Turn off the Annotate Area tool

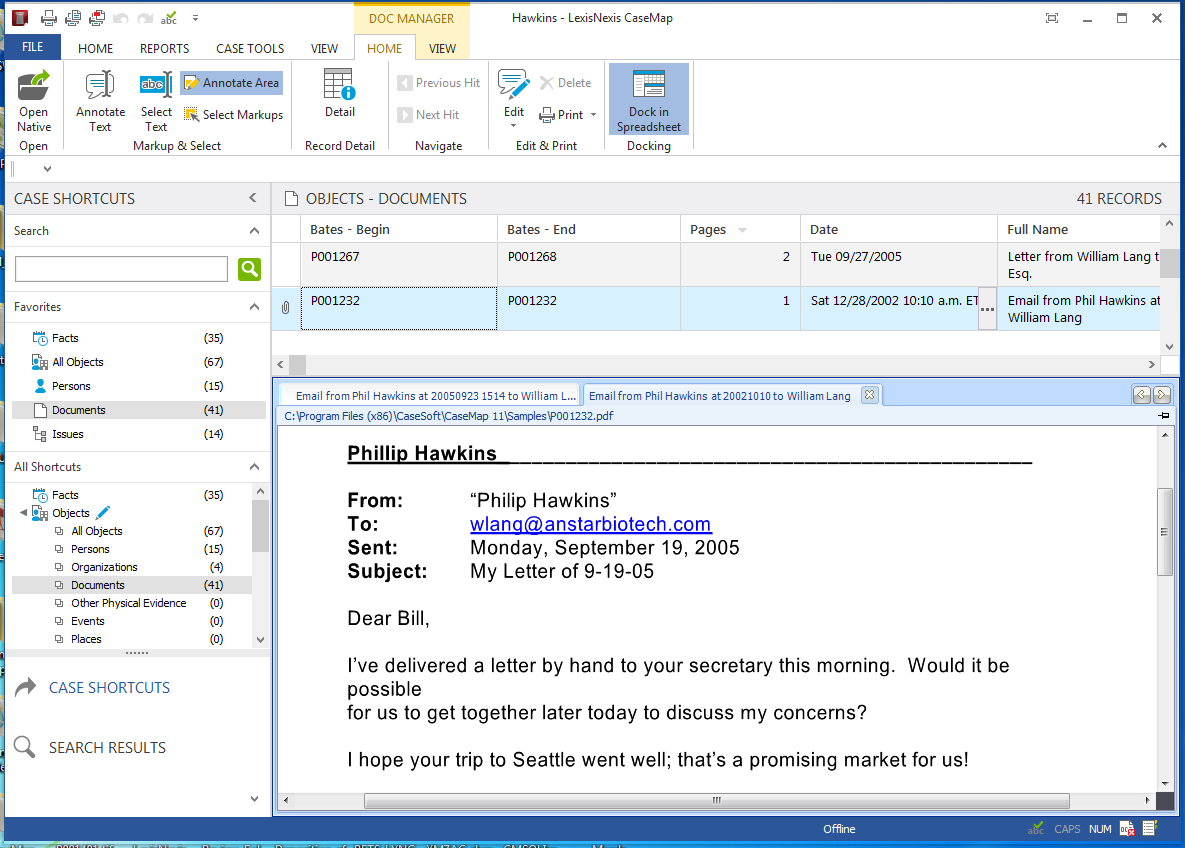[232, 82]
